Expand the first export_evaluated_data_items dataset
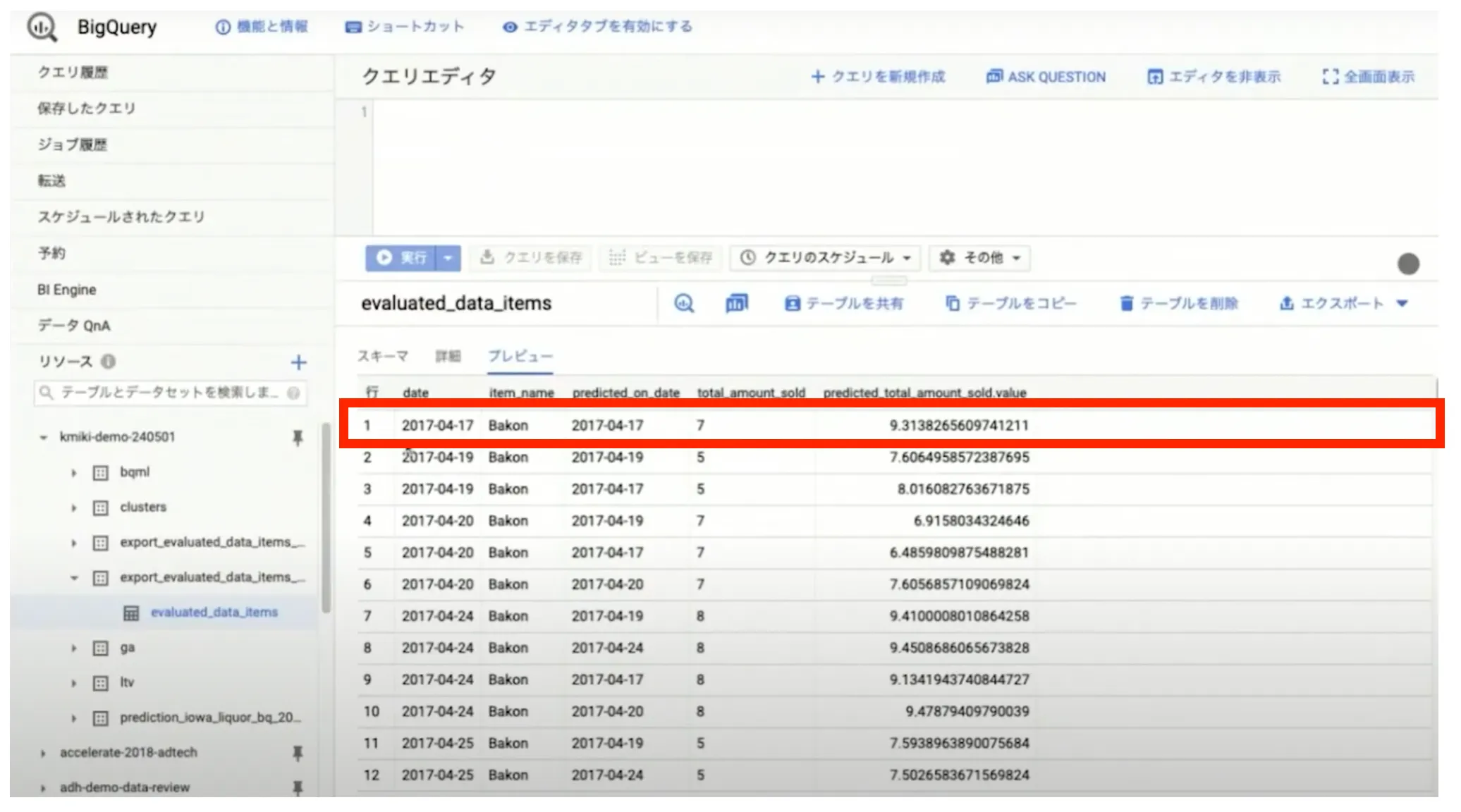The image size is (1461, 812). click(73, 543)
